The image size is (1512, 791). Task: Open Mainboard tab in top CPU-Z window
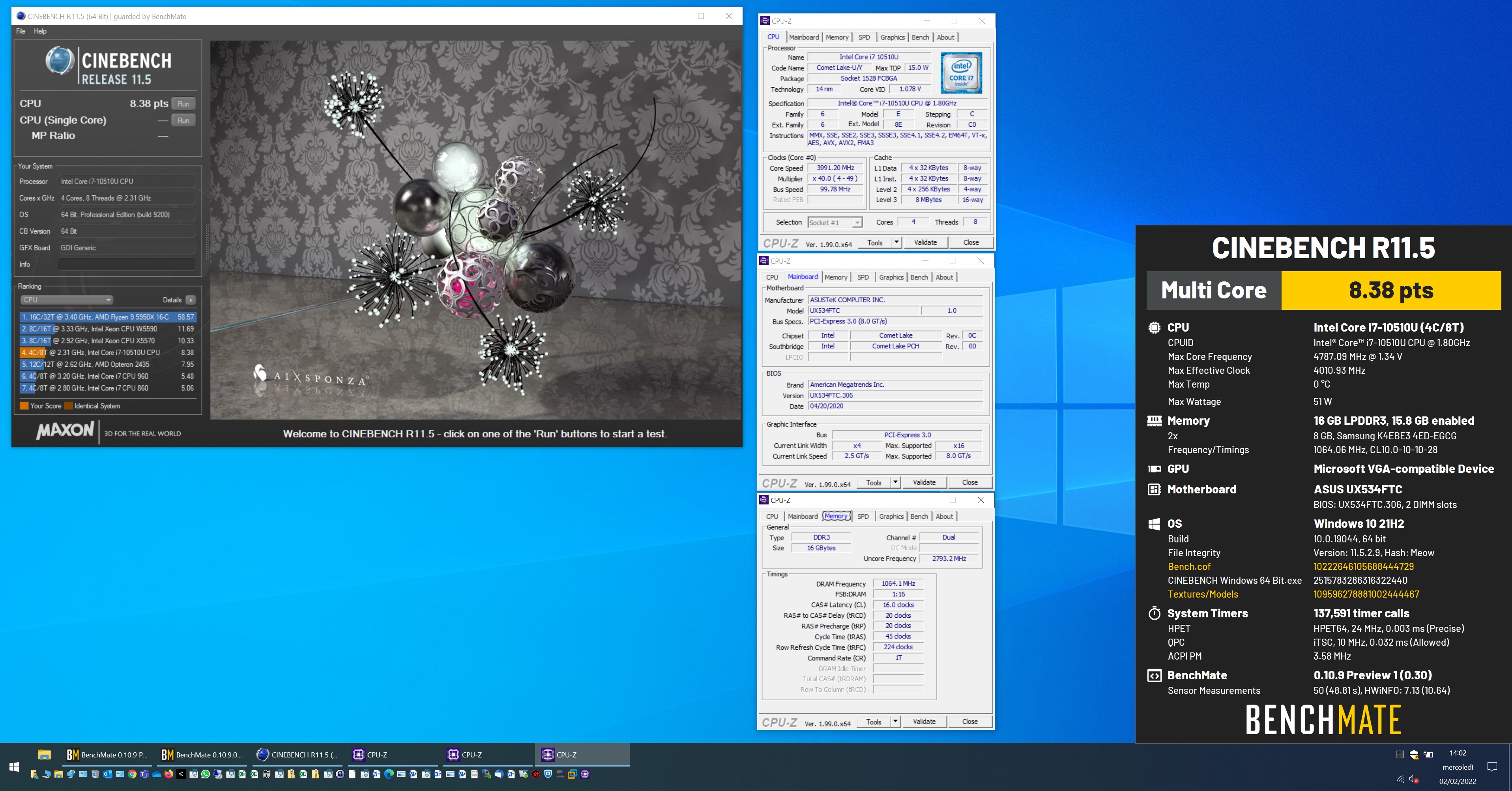pos(803,37)
